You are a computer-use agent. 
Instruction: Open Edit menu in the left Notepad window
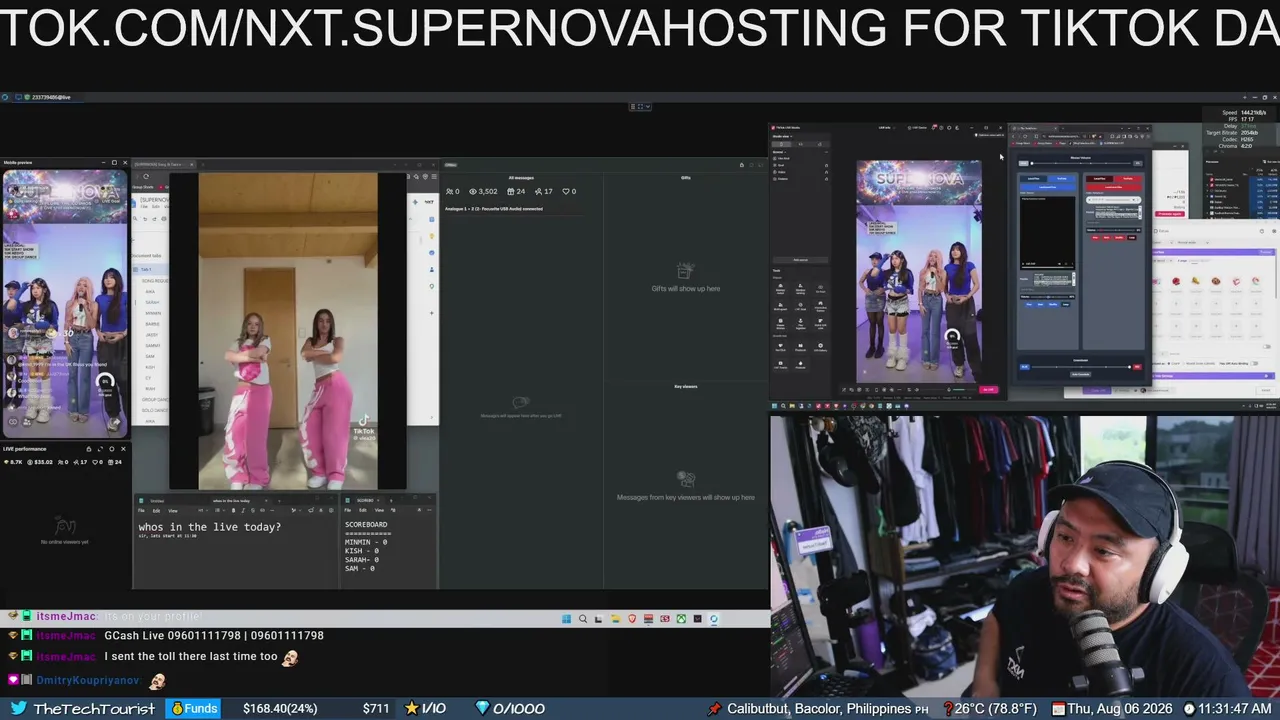pos(156,510)
